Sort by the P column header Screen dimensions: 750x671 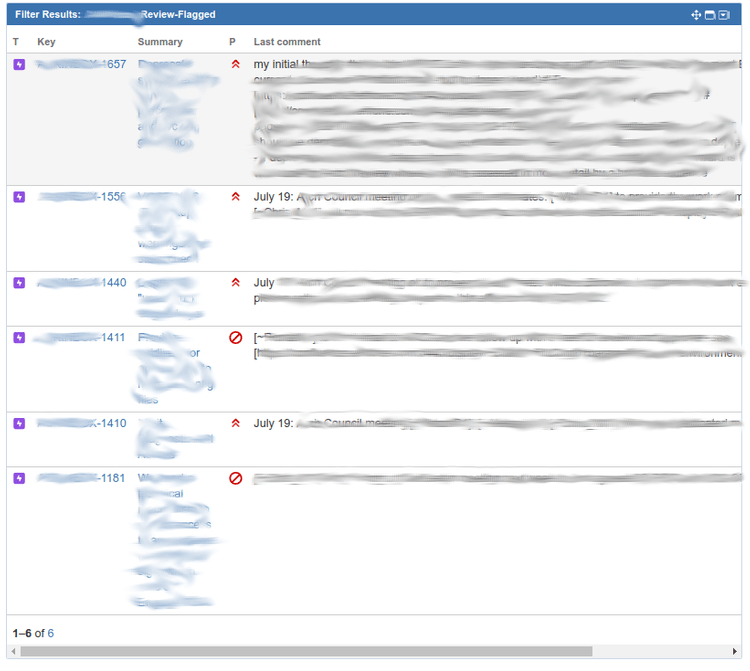(x=232, y=42)
